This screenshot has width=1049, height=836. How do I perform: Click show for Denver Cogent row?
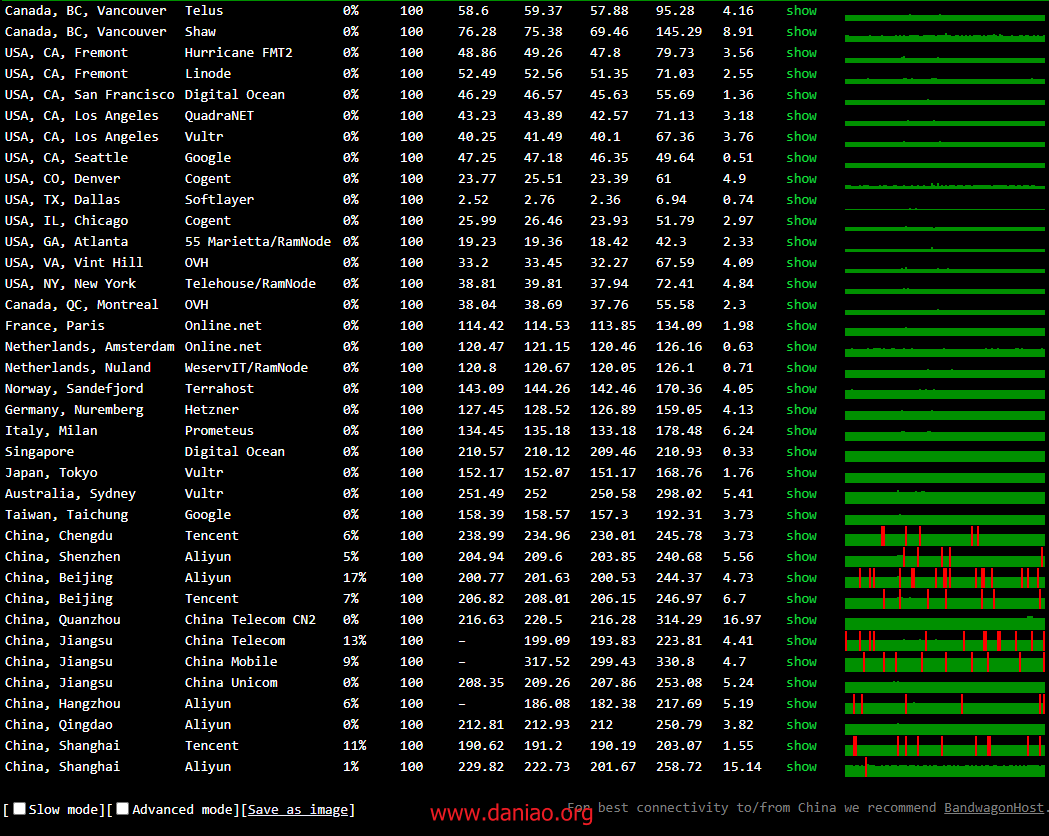tap(801, 179)
